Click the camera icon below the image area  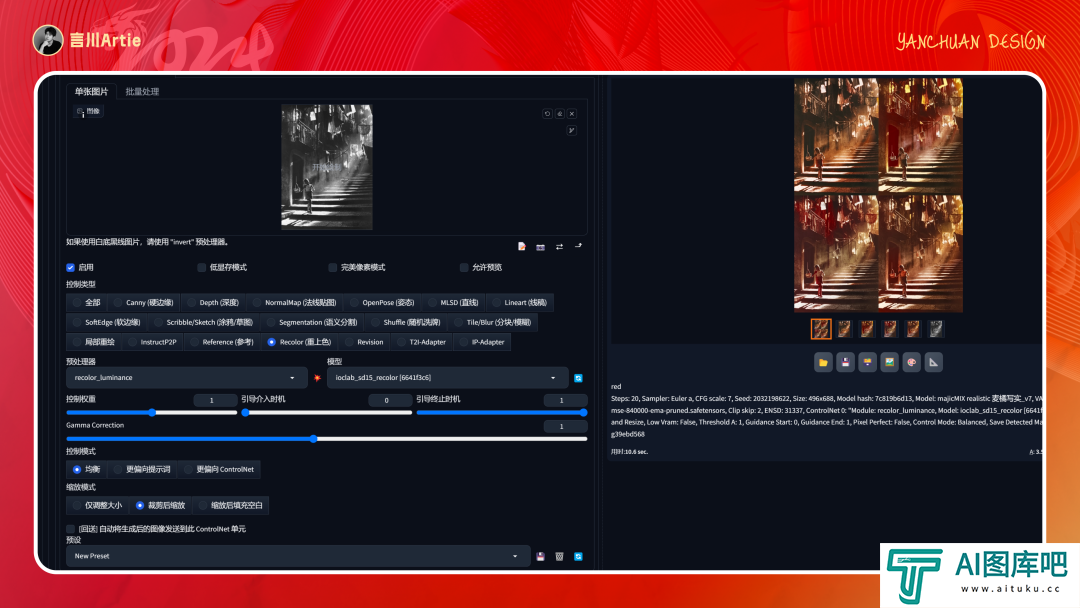540,246
